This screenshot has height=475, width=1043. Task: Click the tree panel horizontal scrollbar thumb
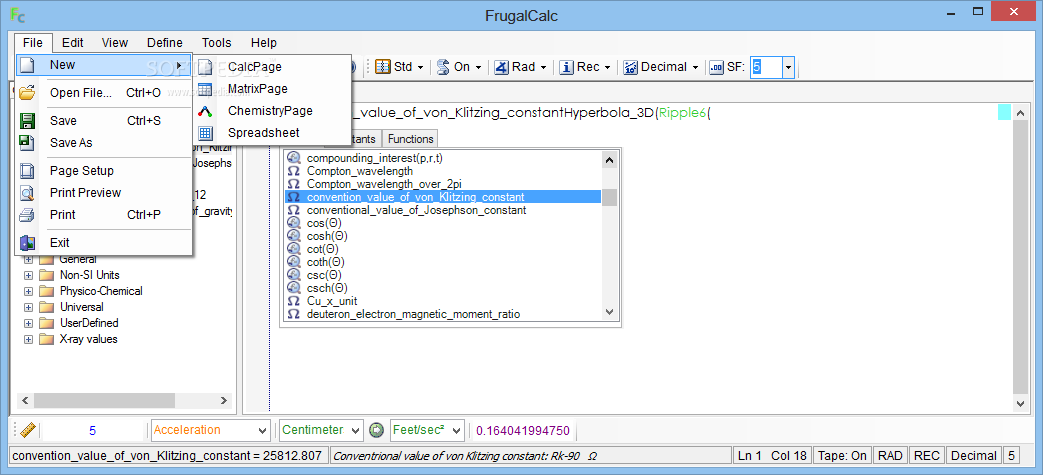click(x=104, y=401)
